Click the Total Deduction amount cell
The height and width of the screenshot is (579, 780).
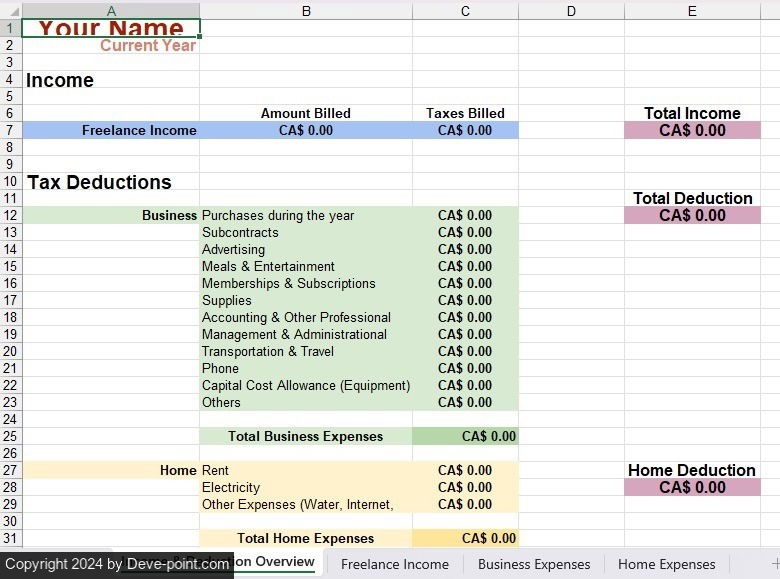coord(692,216)
